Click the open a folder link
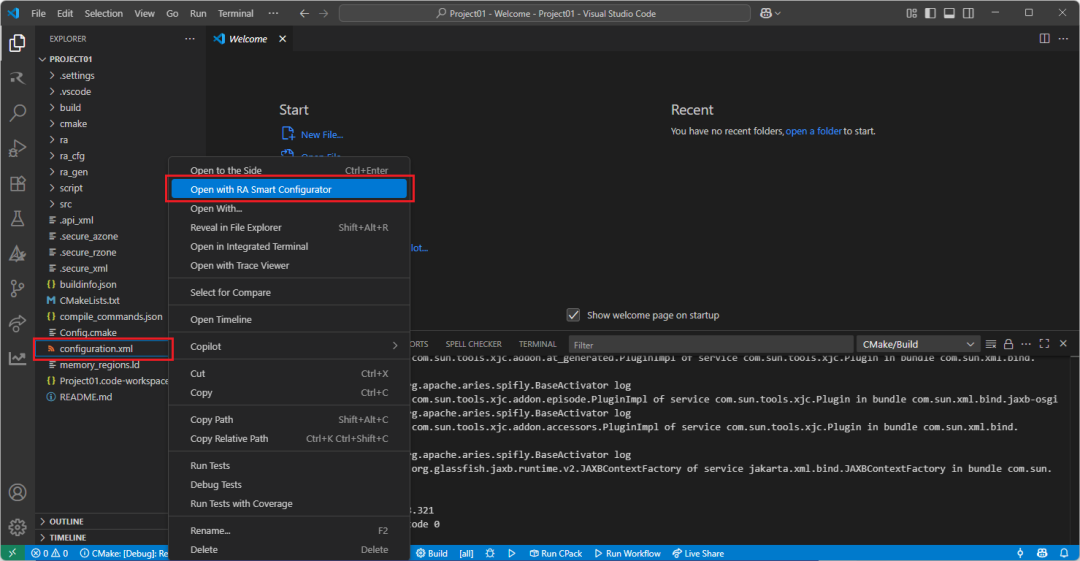Viewport: 1080px width, 561px height. pyautogui.click(x=813, y=131)
